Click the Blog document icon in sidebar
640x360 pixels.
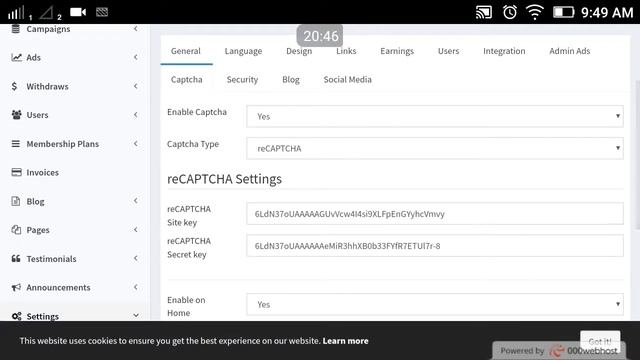pyautogui.click(x=16, y=201)
